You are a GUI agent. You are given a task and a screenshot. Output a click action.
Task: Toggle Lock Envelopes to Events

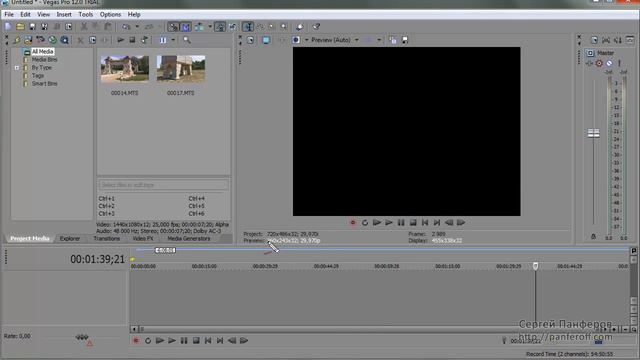[x=220, y=27]
